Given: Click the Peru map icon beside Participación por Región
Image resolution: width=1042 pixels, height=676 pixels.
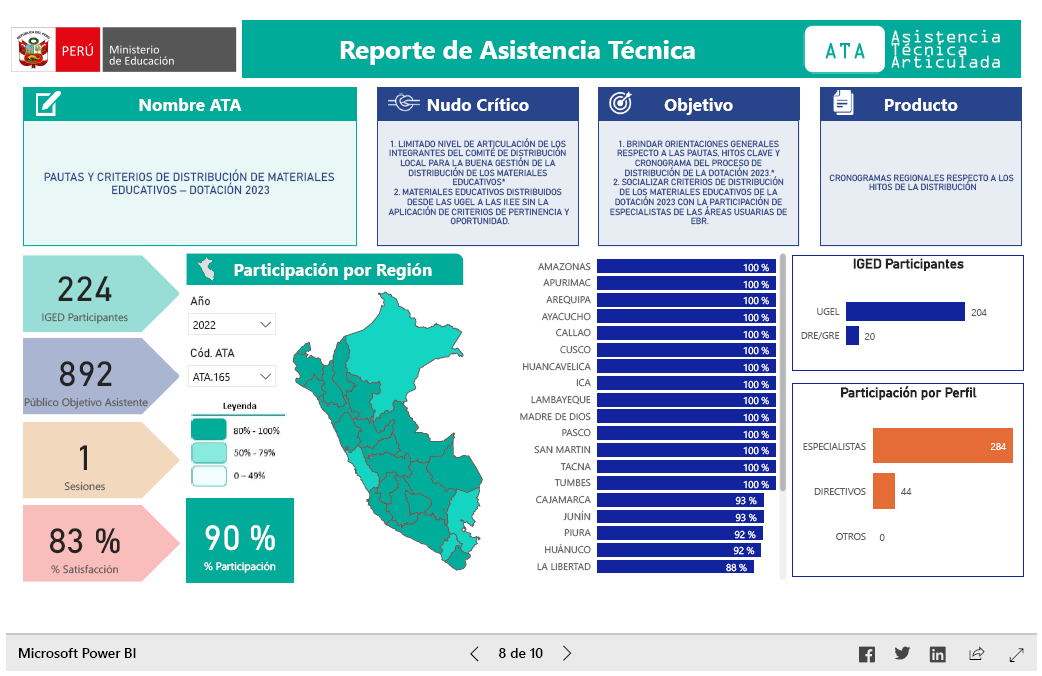Looking at the screenshot, I should pos(207,269).
